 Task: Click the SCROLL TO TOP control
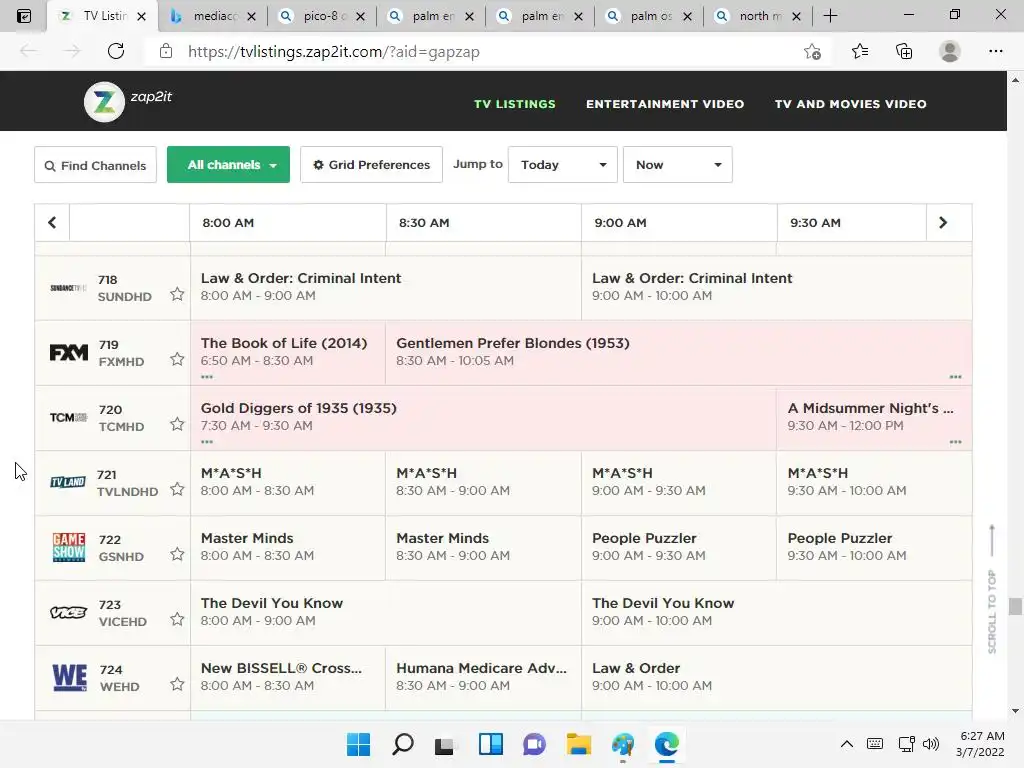click(x=992, y=590)
